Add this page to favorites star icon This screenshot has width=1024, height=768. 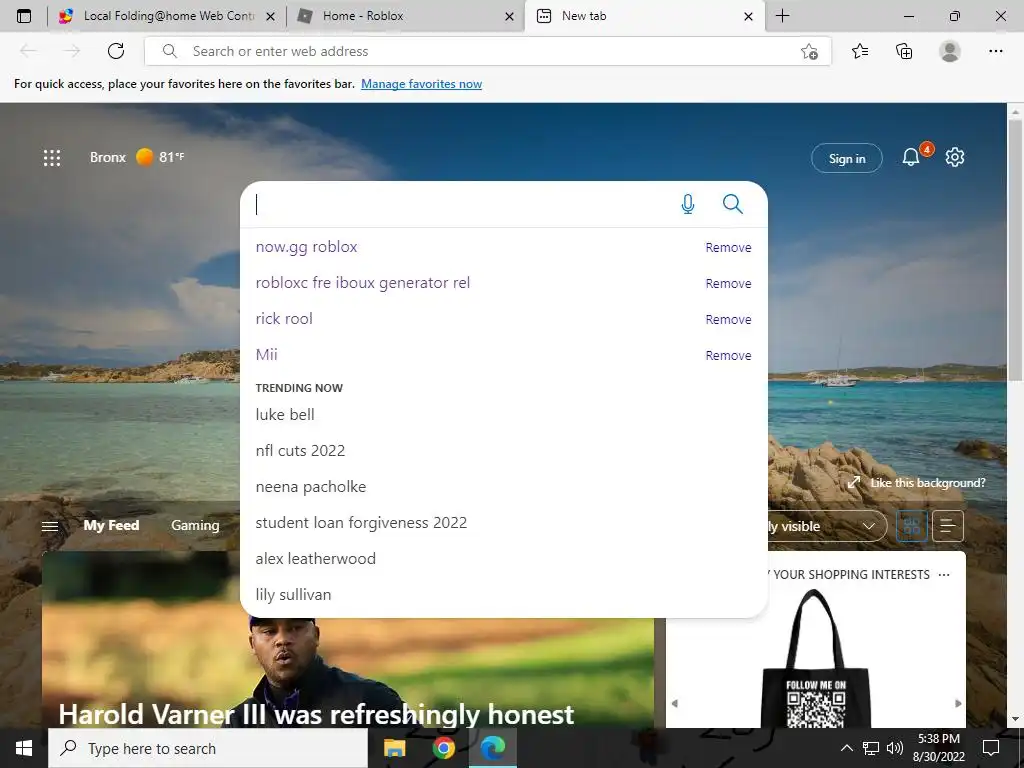click(x=809, y=52)
